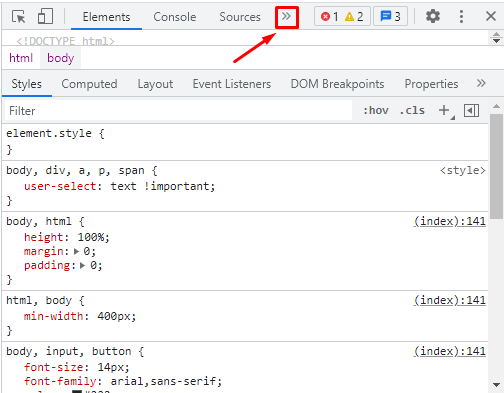Viewport: 504px width, 393px height.
Task: Close the DevTools panel
Action: (491, 16)
